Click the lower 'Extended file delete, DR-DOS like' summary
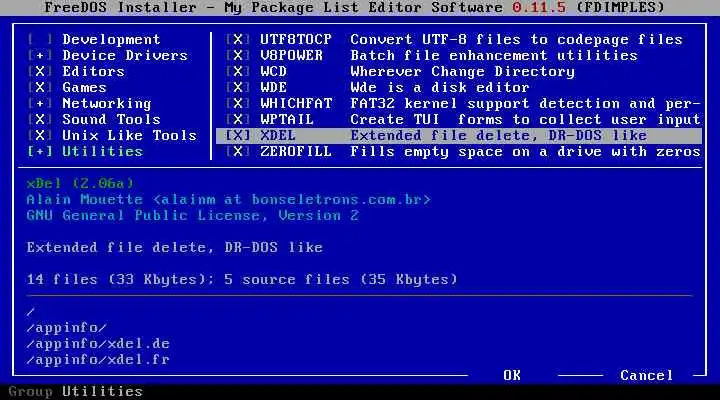Viewport: 720px width, 400px height. [x=174, y=248]
